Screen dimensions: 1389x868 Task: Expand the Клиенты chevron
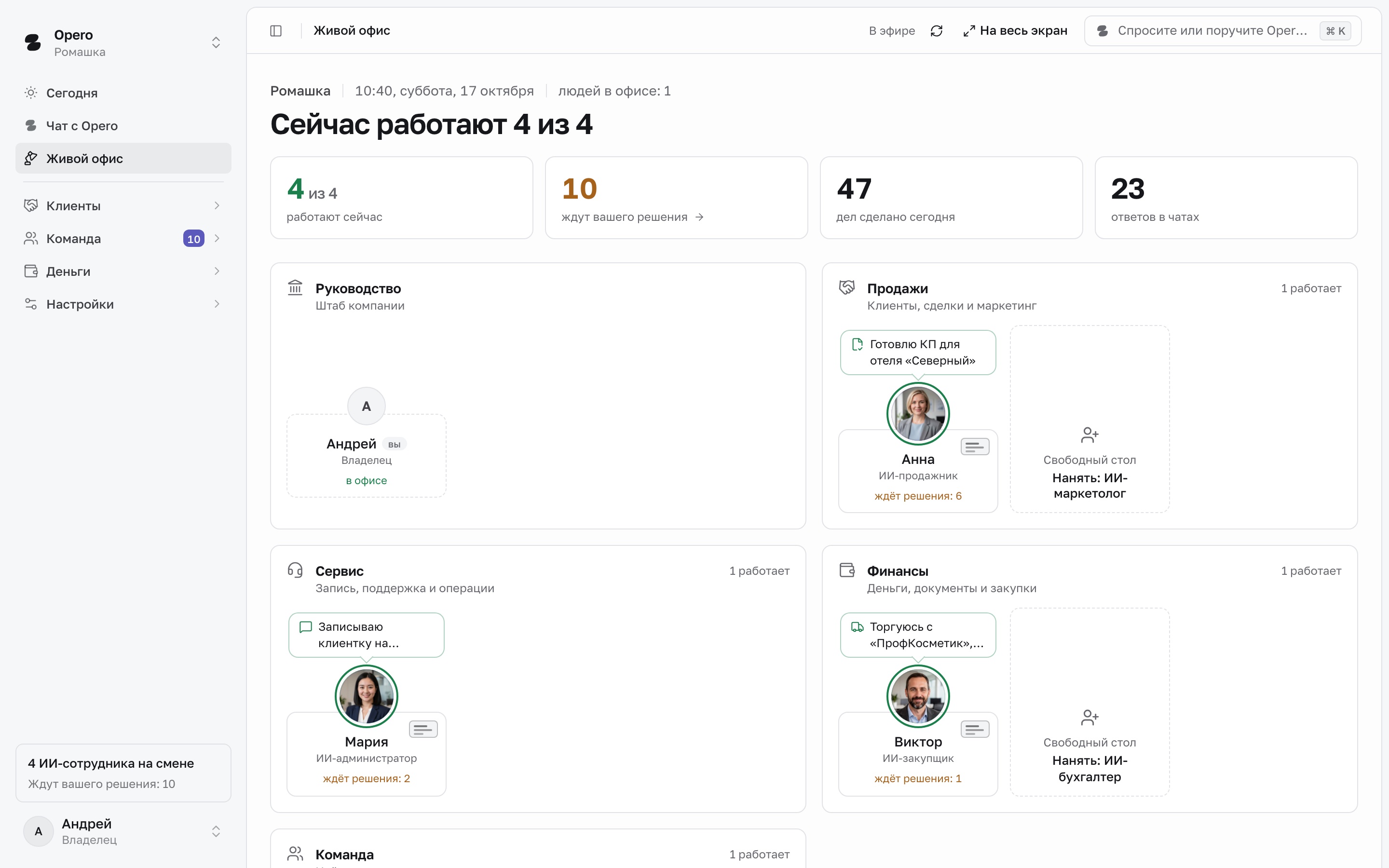pyautogui.click(x=217, y=205)
